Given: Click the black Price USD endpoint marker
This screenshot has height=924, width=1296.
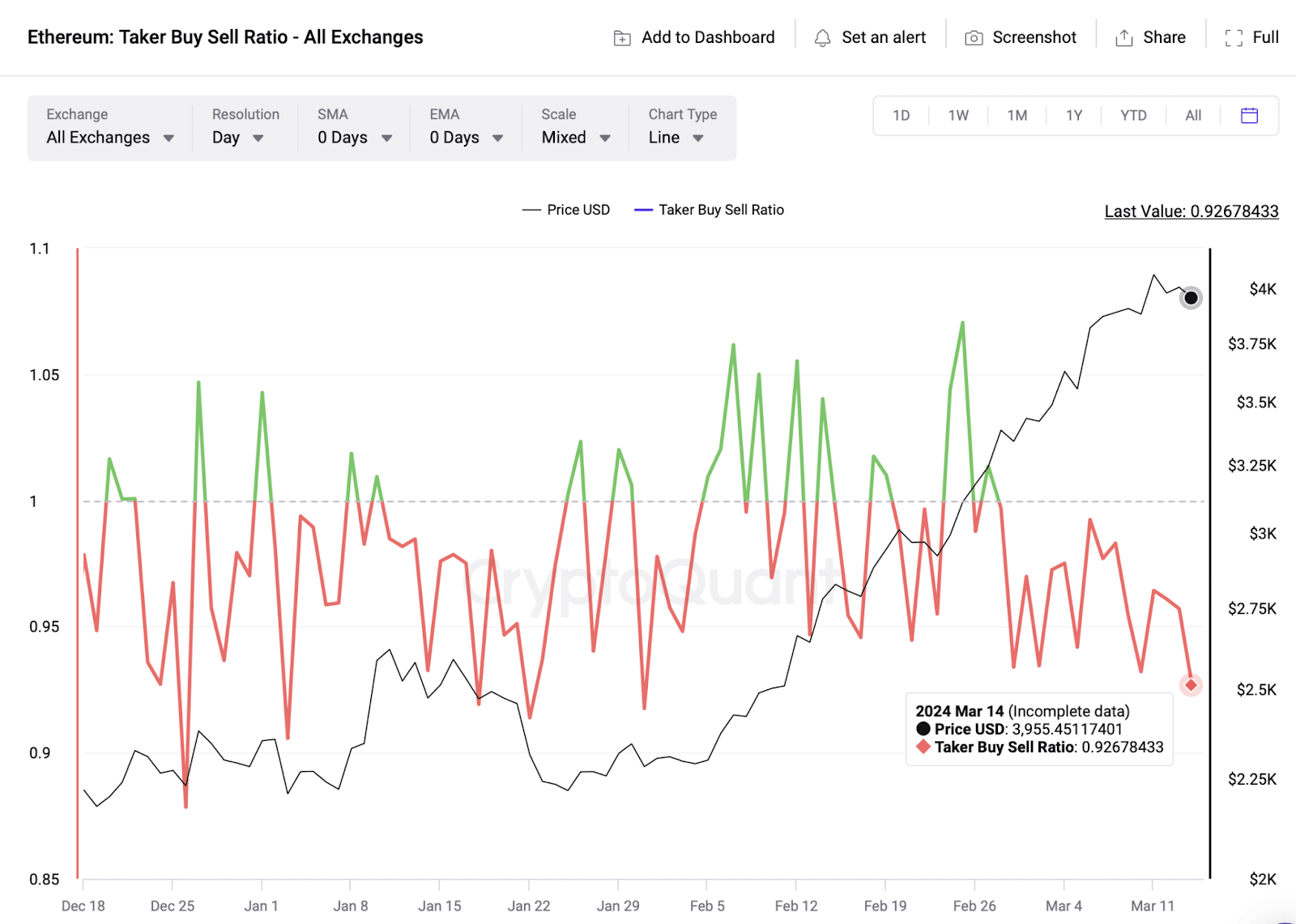Looking at the screenshot, I should [1191, 298].
